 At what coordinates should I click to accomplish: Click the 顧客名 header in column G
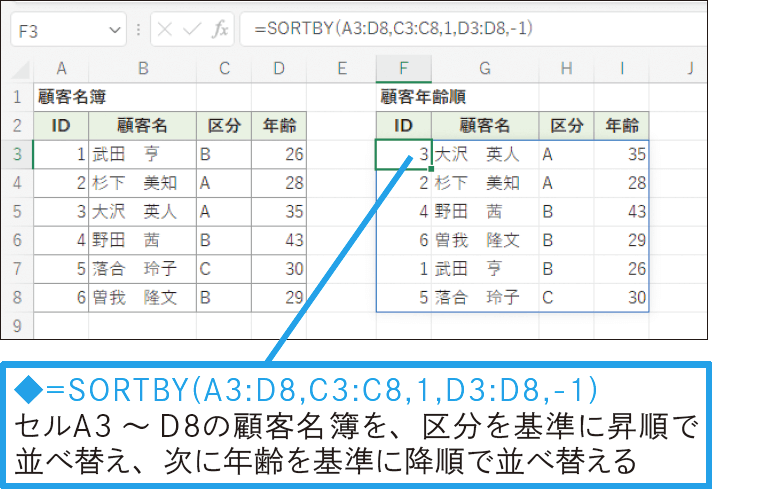click(x=485, y=126)
